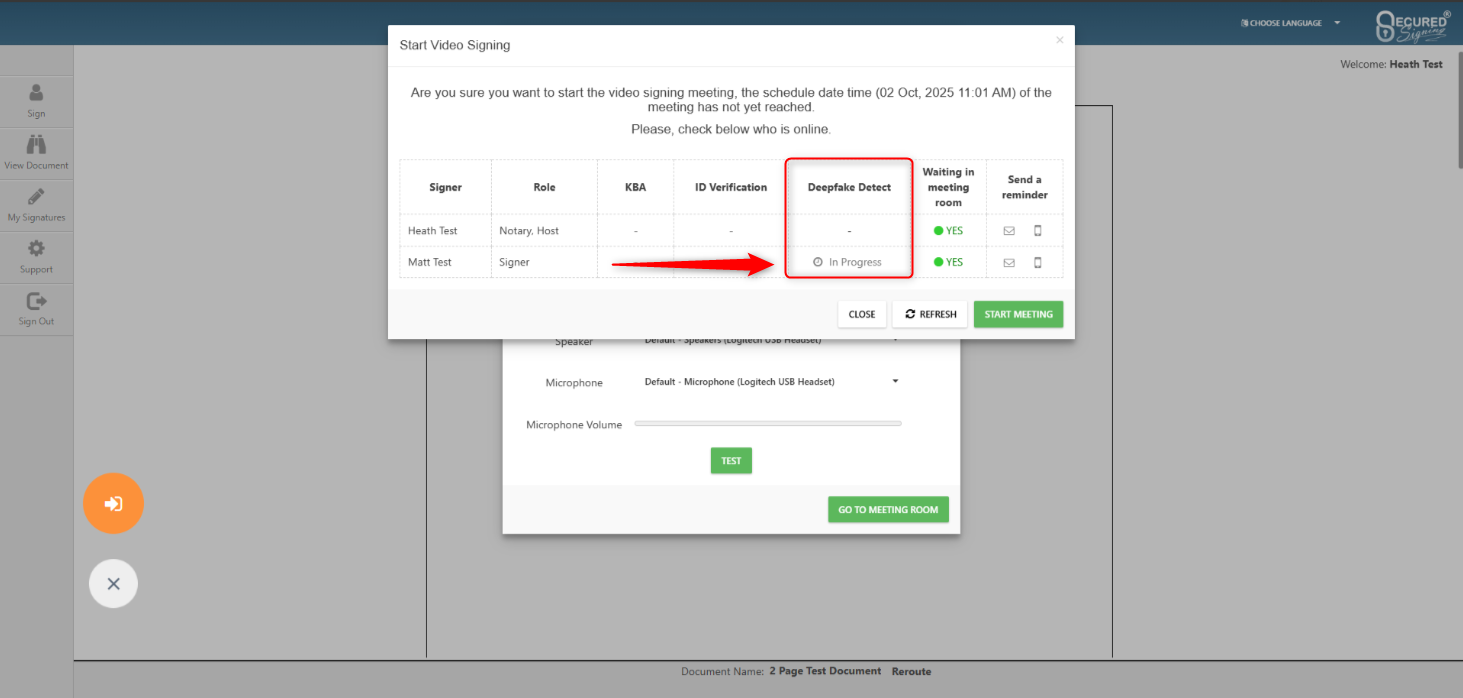Send email reminder to Matt Test

click(x=1009, y=263)
